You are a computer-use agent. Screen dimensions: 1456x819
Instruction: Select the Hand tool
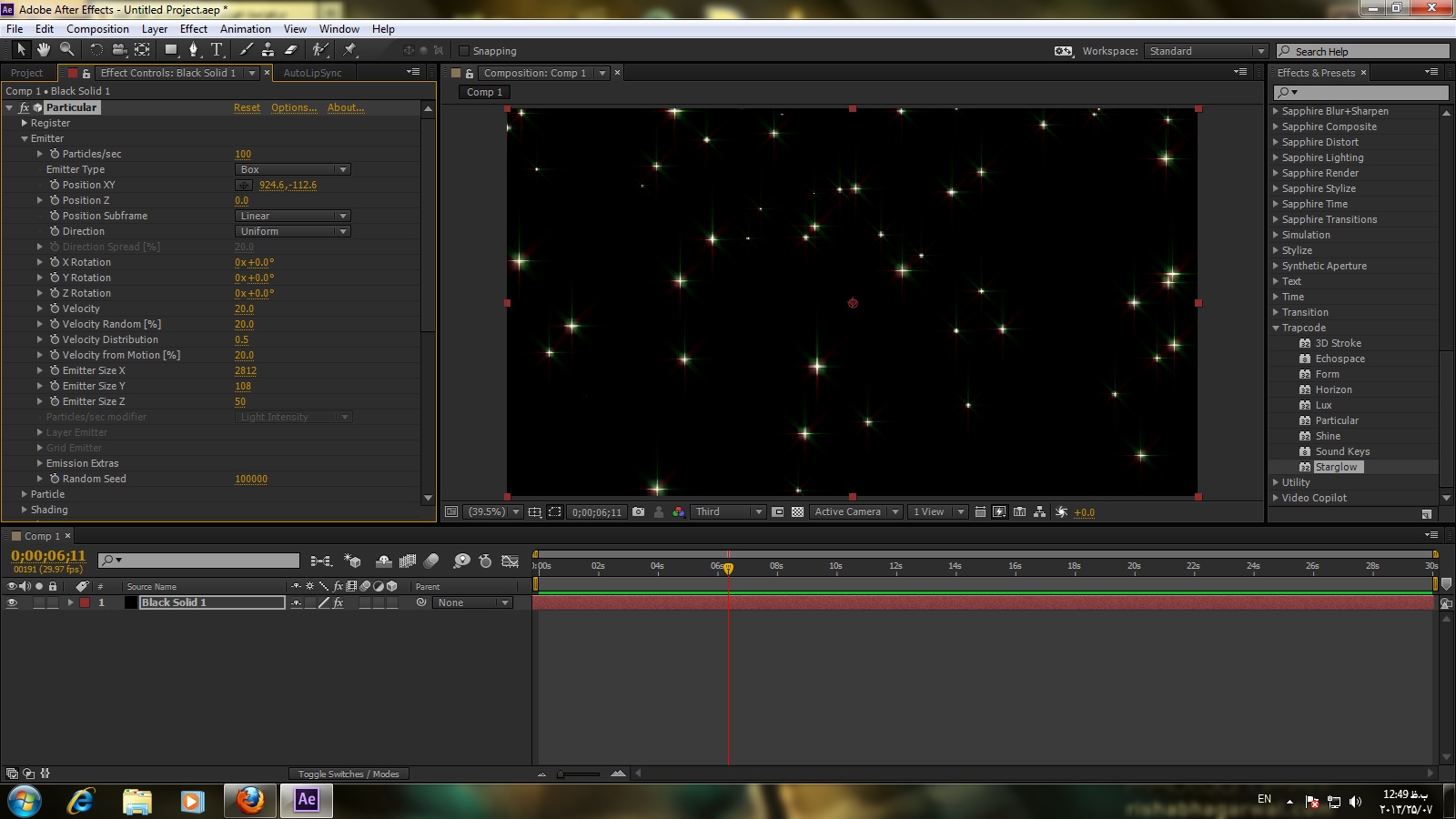tap(44, 50)
